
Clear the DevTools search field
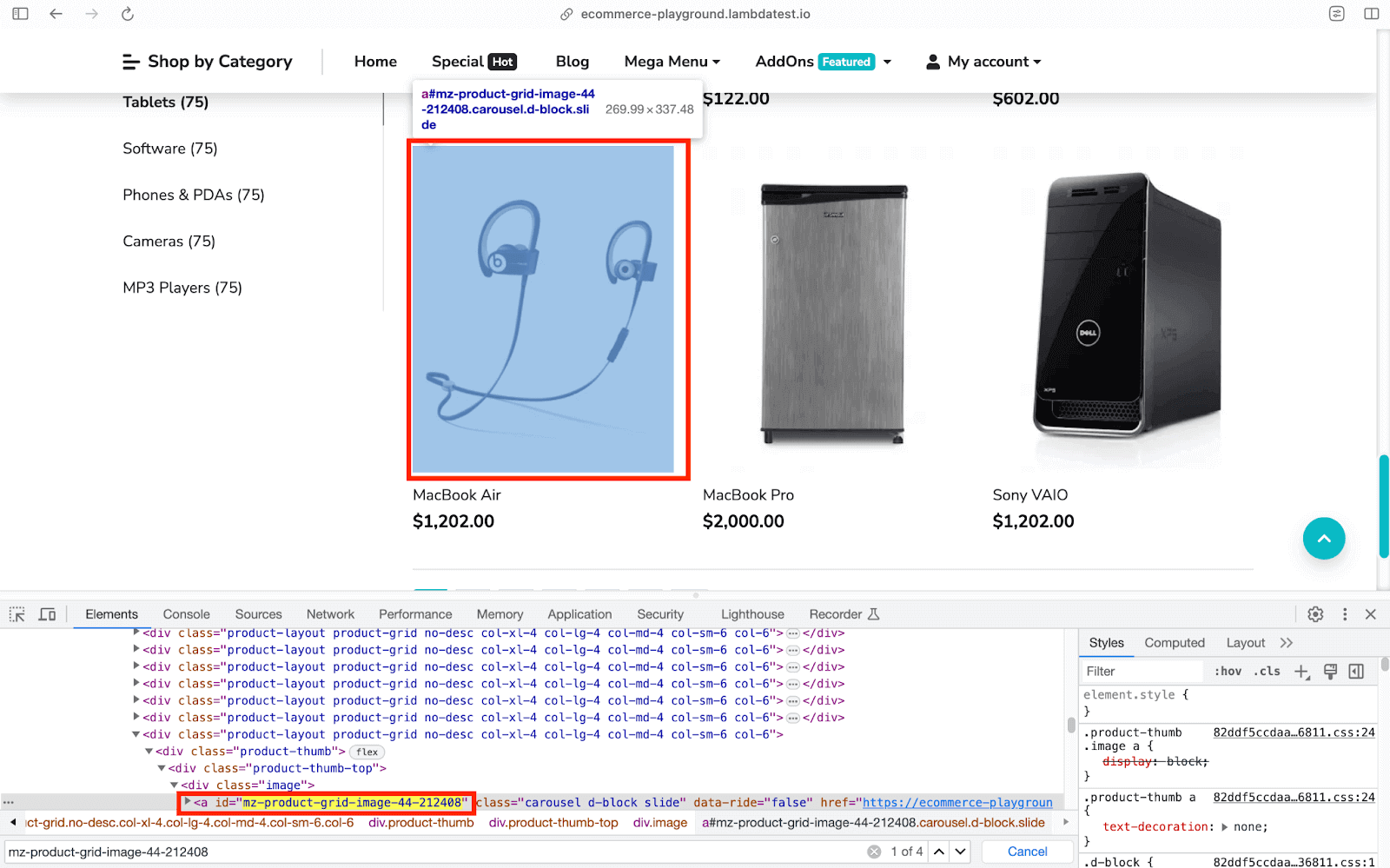[x=874, y=851]
